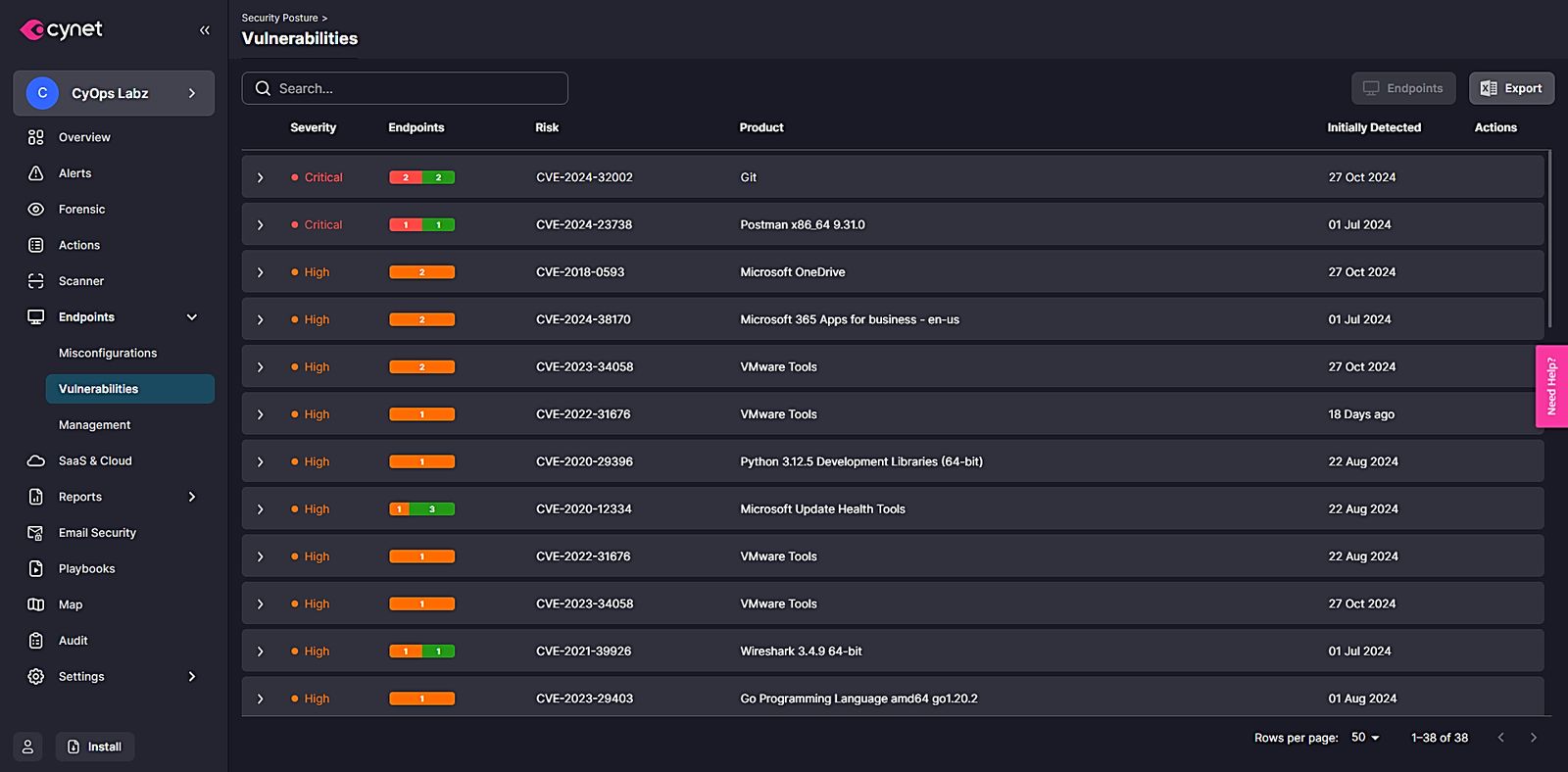Click the user profile icon at bottom
Image resolution: width=1568 pixels, height=772 pixels.
[x=27, y=747]
